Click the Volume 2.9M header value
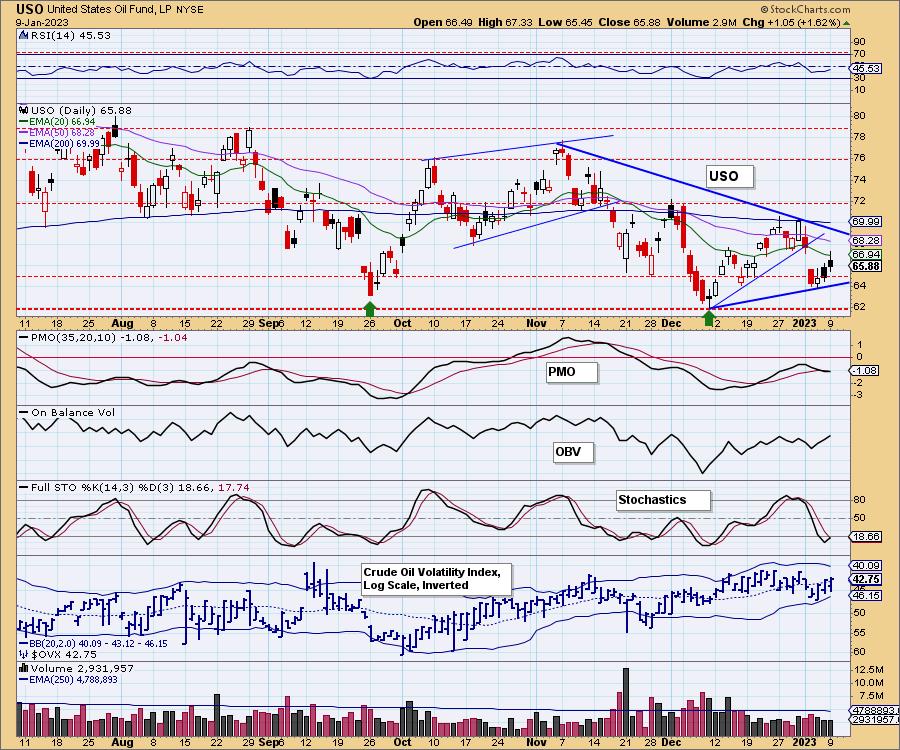Screen dimensions: 900x750 click(x=701, y=22)
